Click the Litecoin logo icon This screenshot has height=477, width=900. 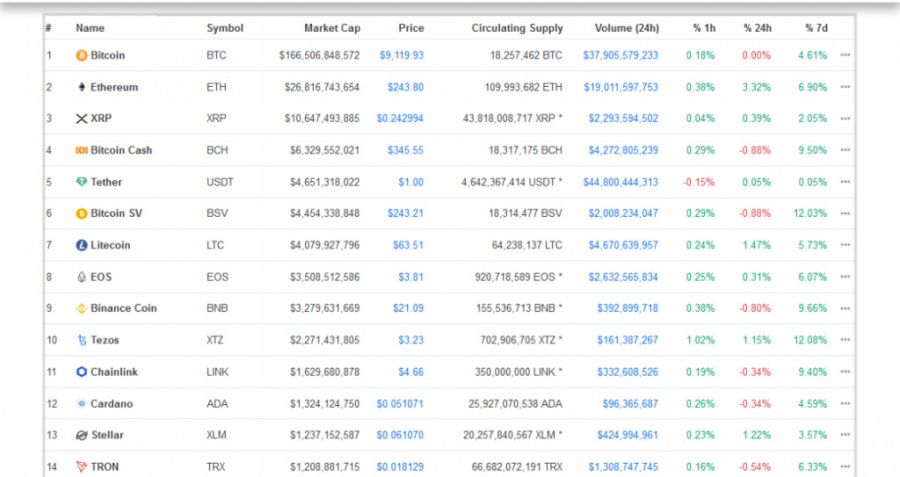click(82, 245)
